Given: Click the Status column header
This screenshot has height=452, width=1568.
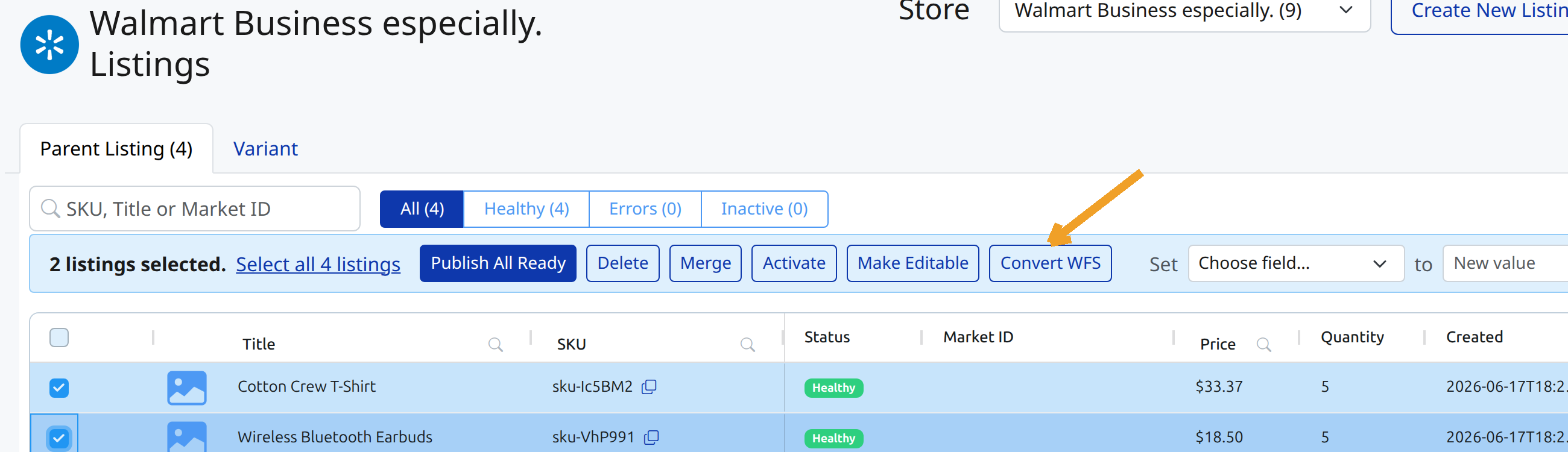Looking at the screenshot, I should click(827, 337).
